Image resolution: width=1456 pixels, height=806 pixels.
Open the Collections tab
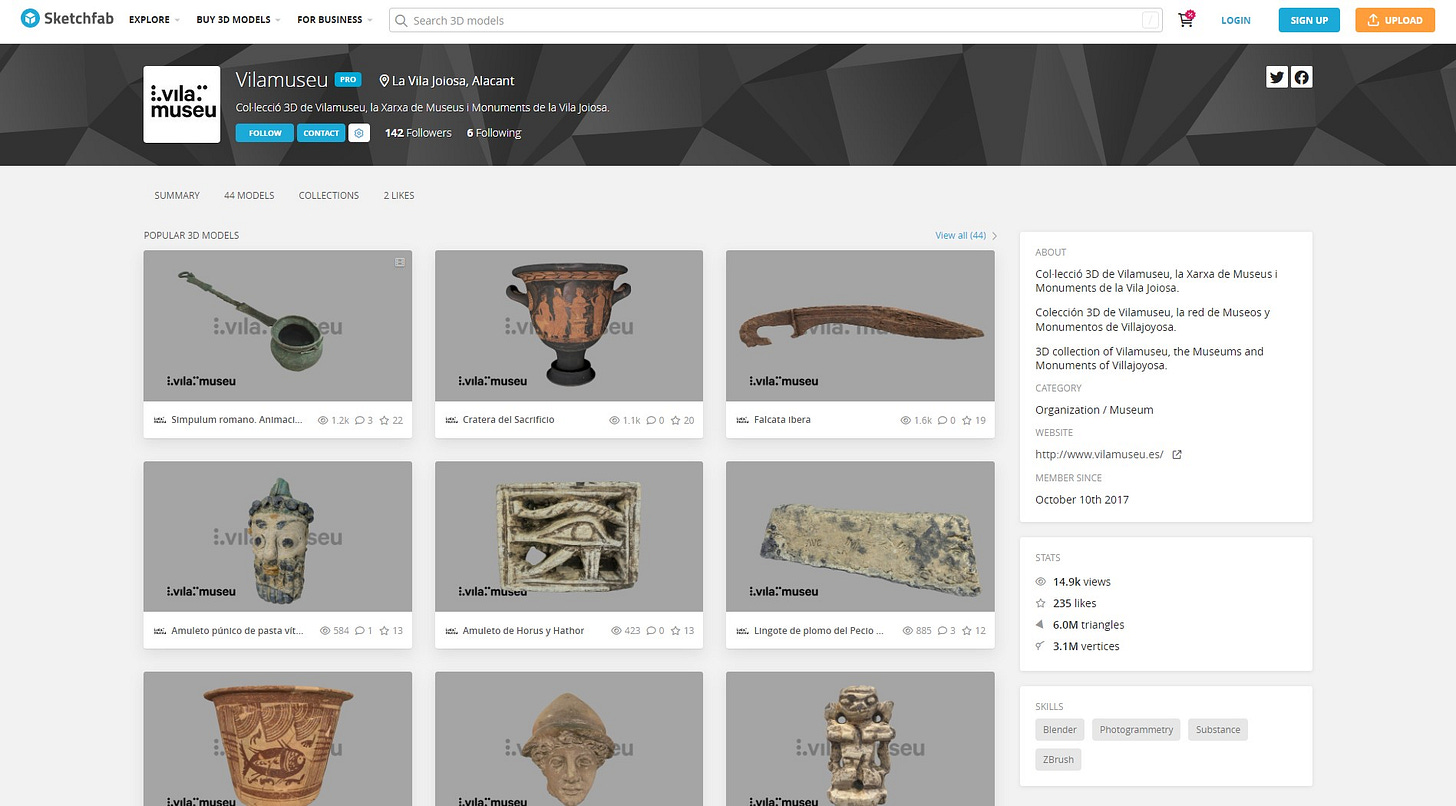coord(329,196)
